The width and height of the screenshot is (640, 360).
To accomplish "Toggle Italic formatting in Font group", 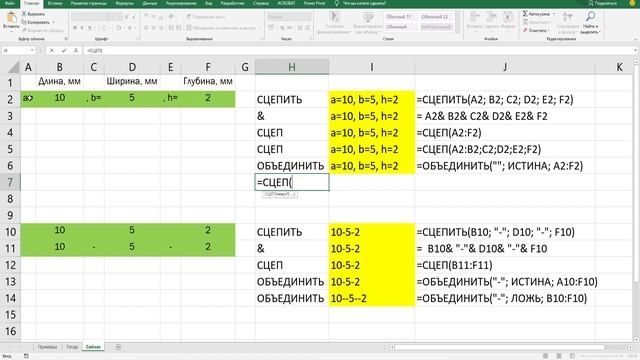I will click(82, 28).
